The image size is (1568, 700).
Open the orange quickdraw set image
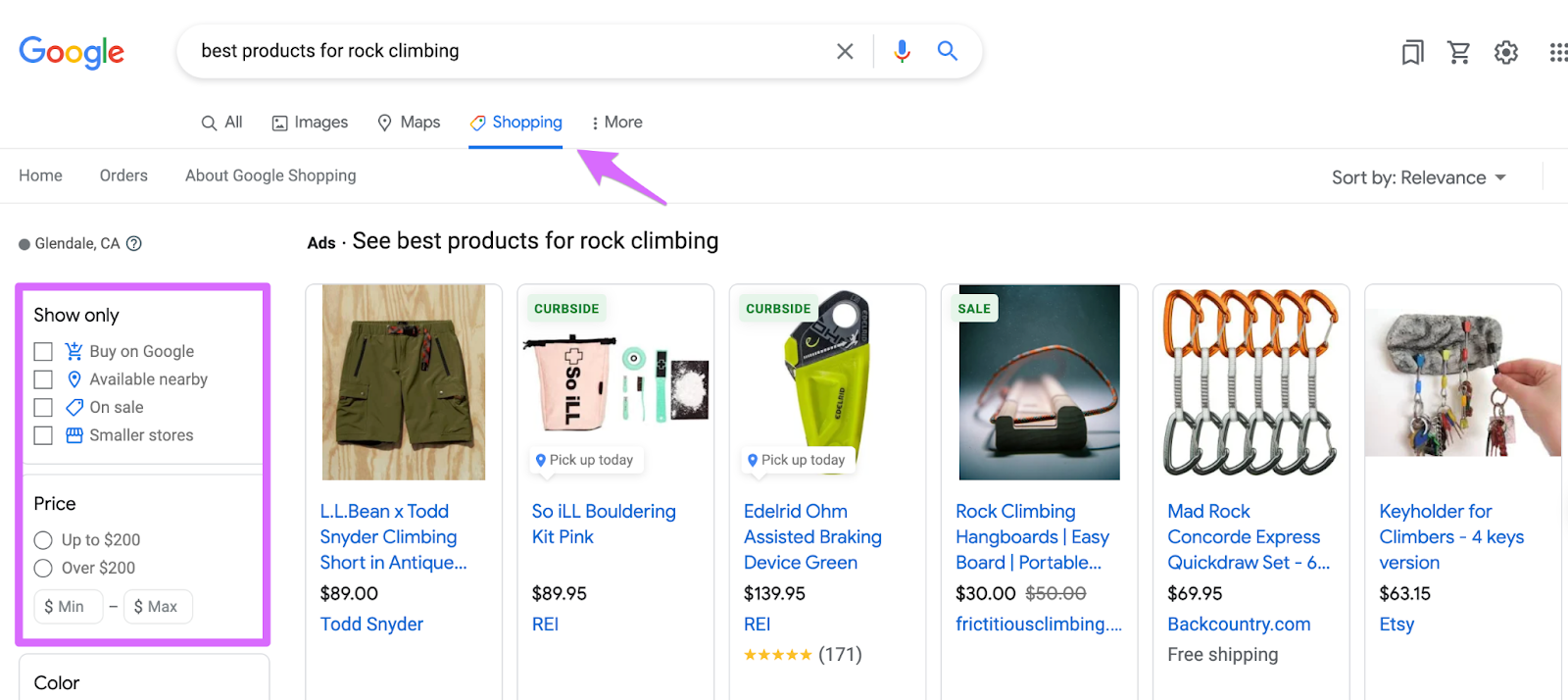(x=1251, y=382)
